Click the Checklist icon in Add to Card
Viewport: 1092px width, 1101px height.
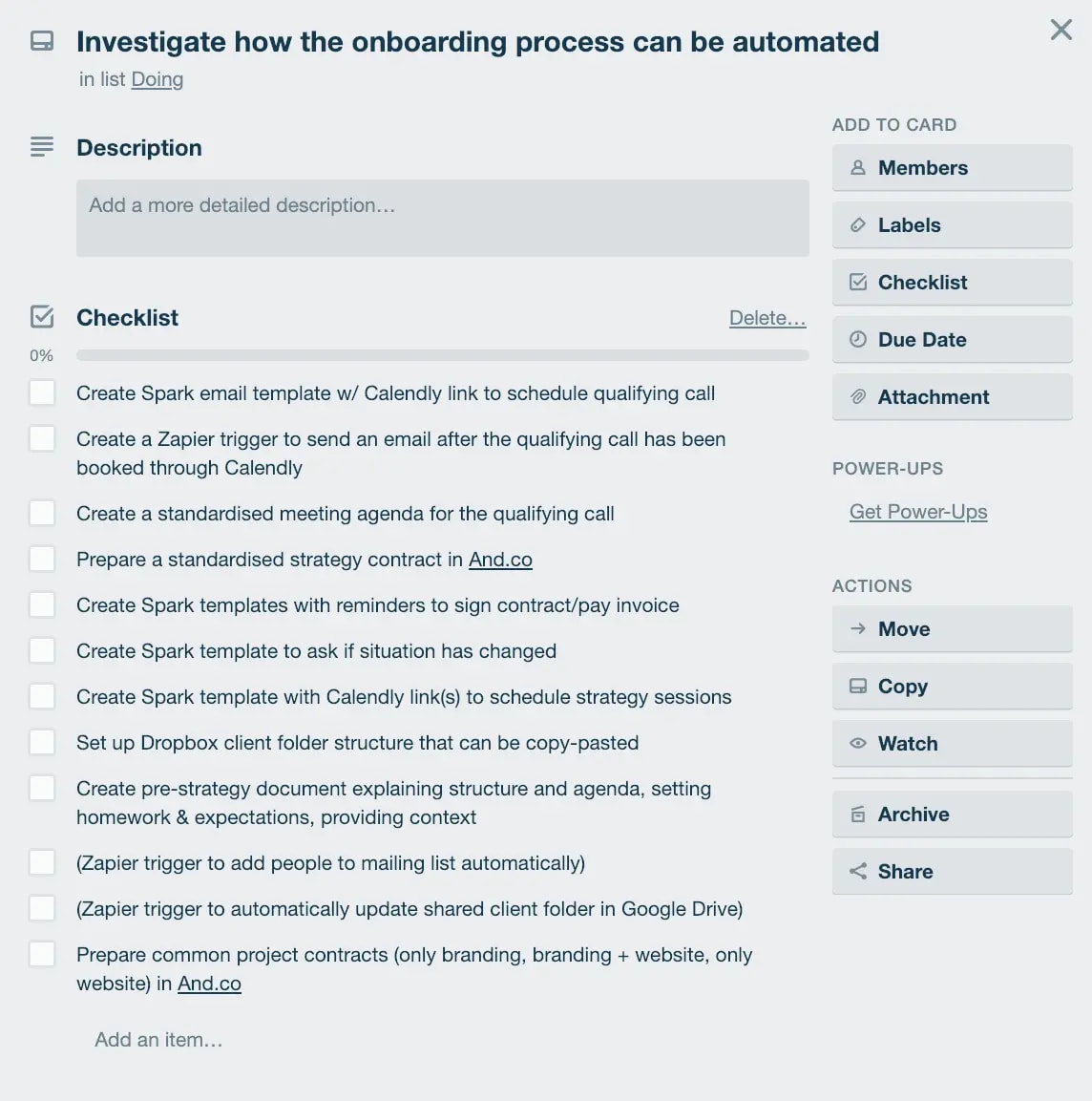pos(859,282)
